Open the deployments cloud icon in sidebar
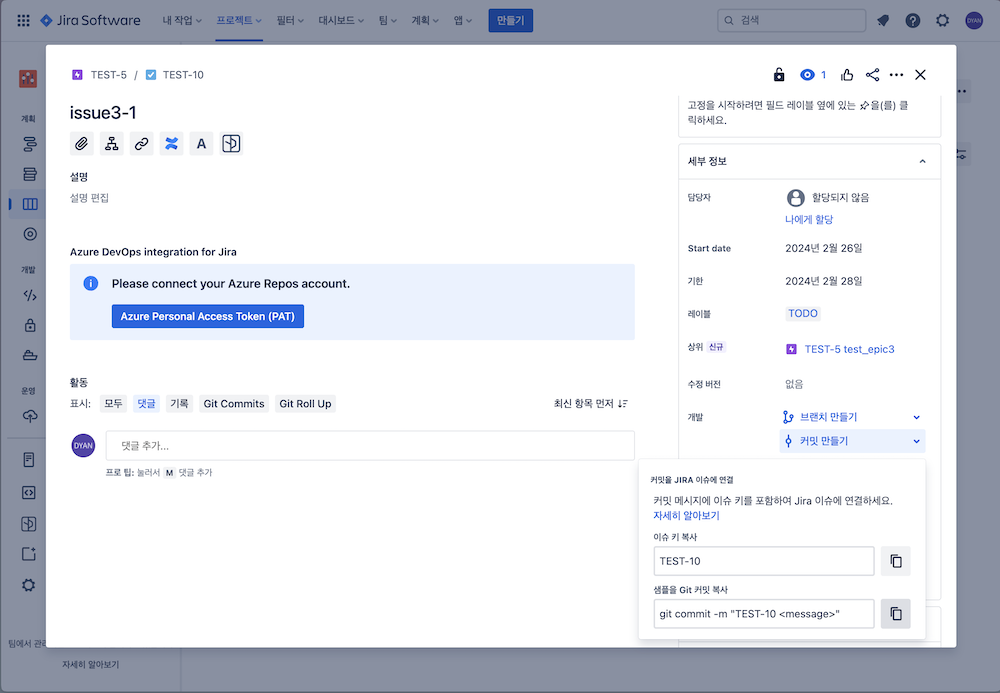Screen dimensions: 1000x693 click(29, 416)
